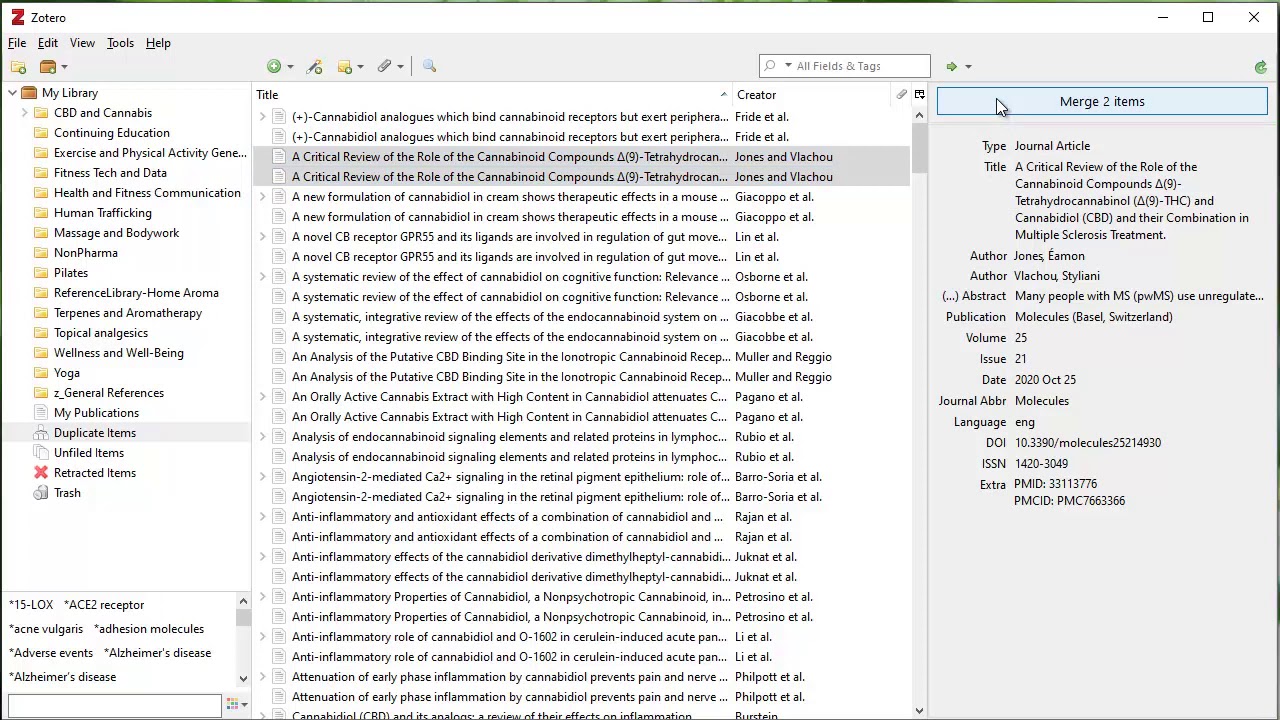Select the Continuing Education collection
This screenshot has height=720, width=1280.
(x=112, y=133)
